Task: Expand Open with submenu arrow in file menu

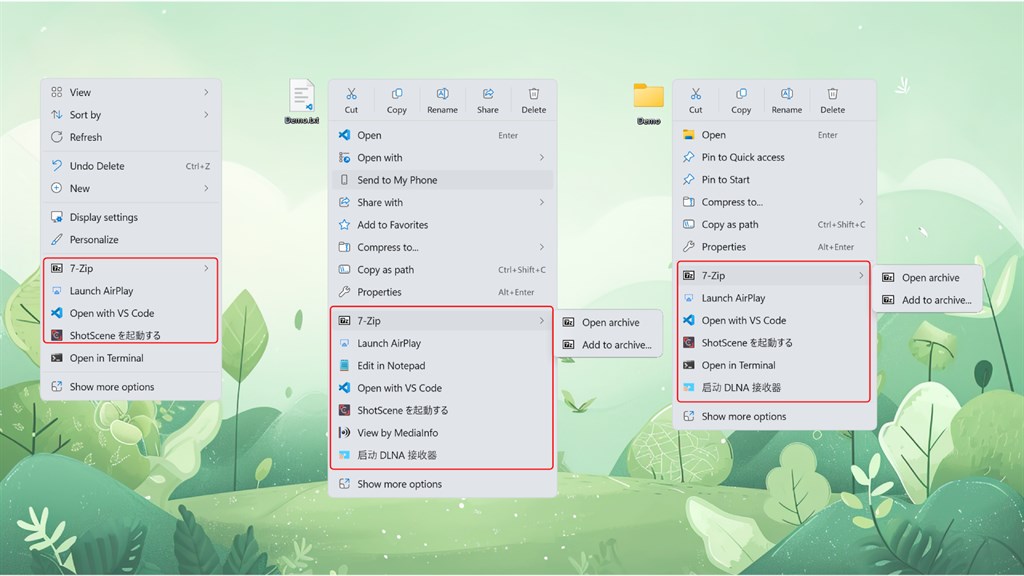Action: click(x=542, y=157)
